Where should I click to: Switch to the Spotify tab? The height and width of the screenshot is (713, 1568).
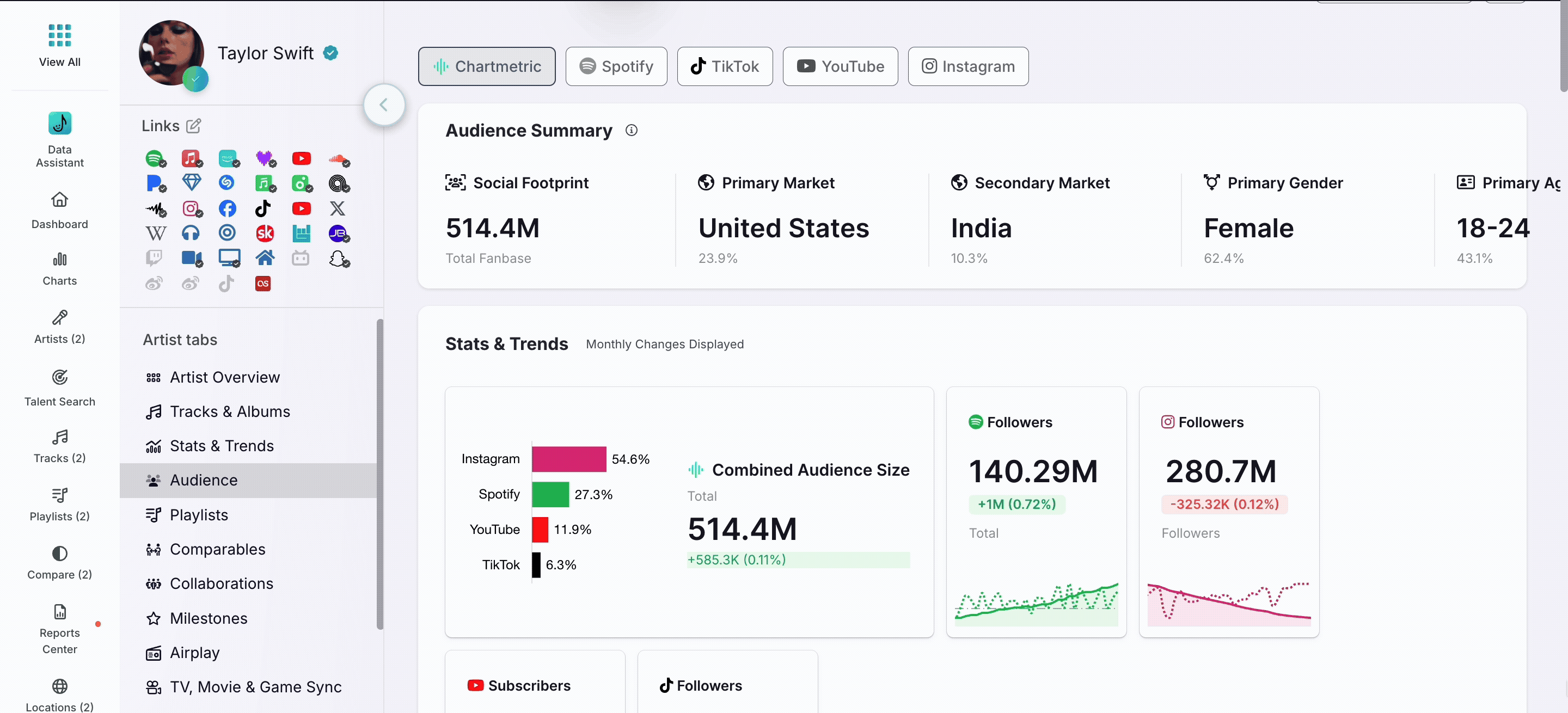[x=616, y=66]
